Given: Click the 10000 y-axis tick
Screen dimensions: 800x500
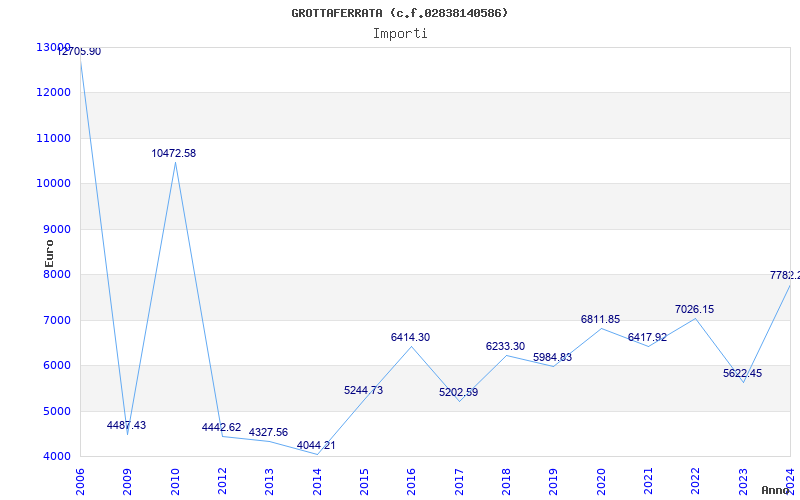Looking at the screenshot, I should [x=54, y=184].
